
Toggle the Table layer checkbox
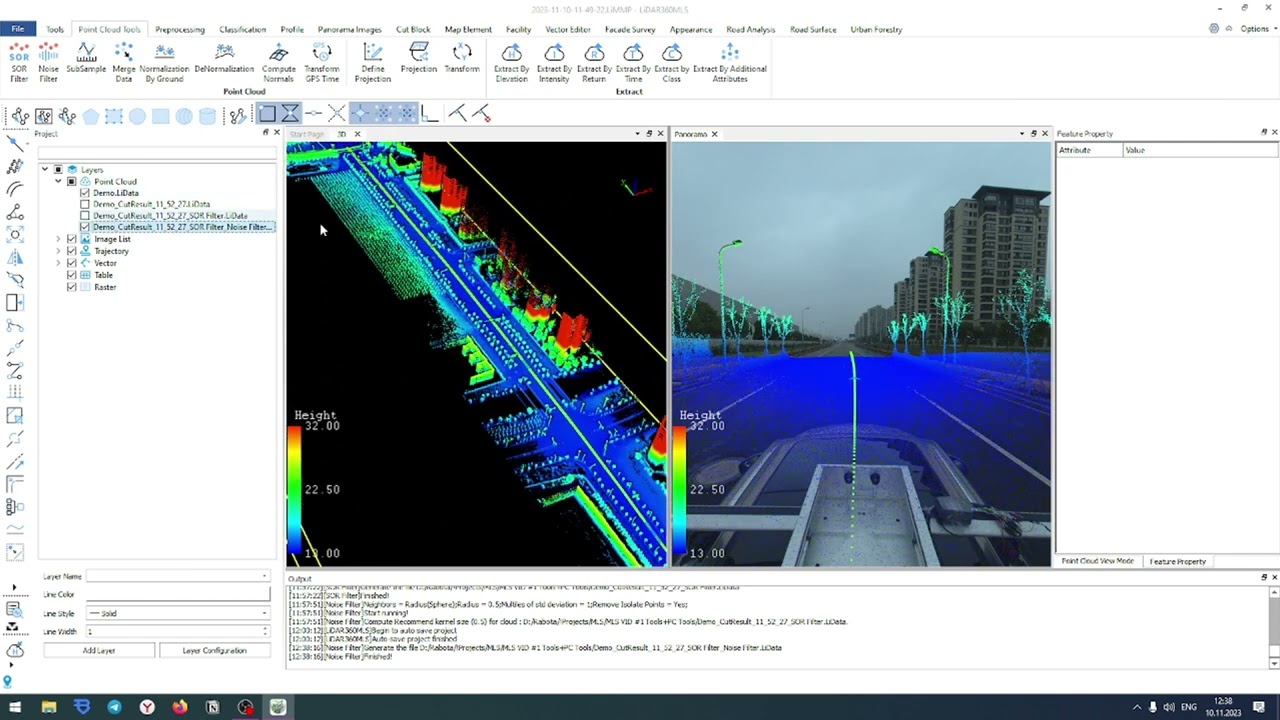tap(71, 275)
